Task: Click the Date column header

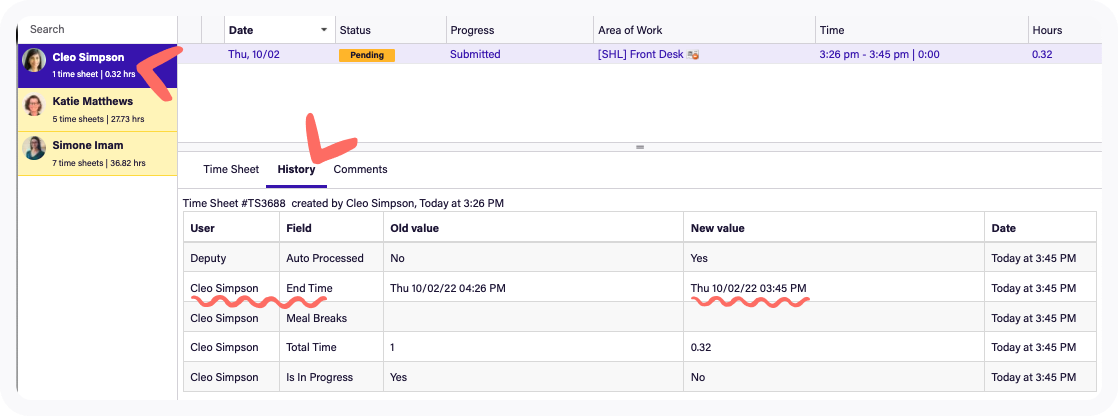Action: coord(280,30)
